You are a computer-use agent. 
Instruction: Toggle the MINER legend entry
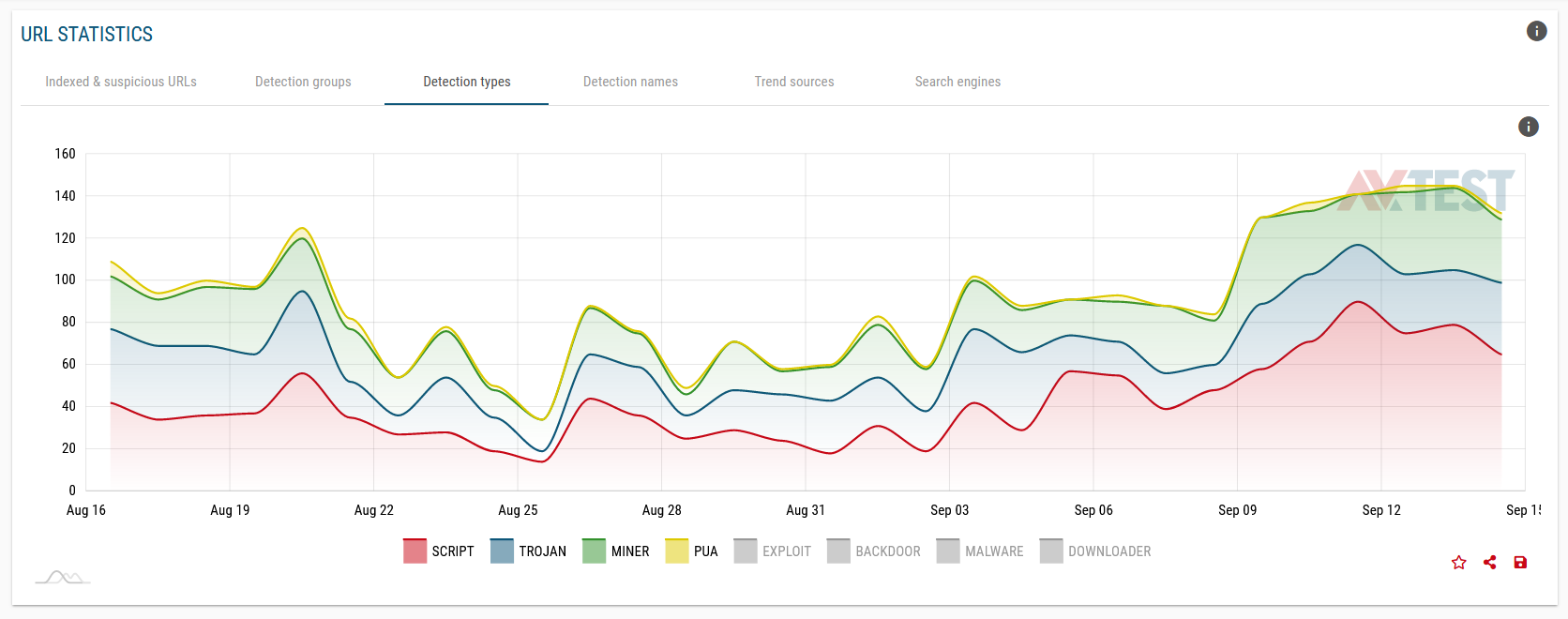point(615,551)
